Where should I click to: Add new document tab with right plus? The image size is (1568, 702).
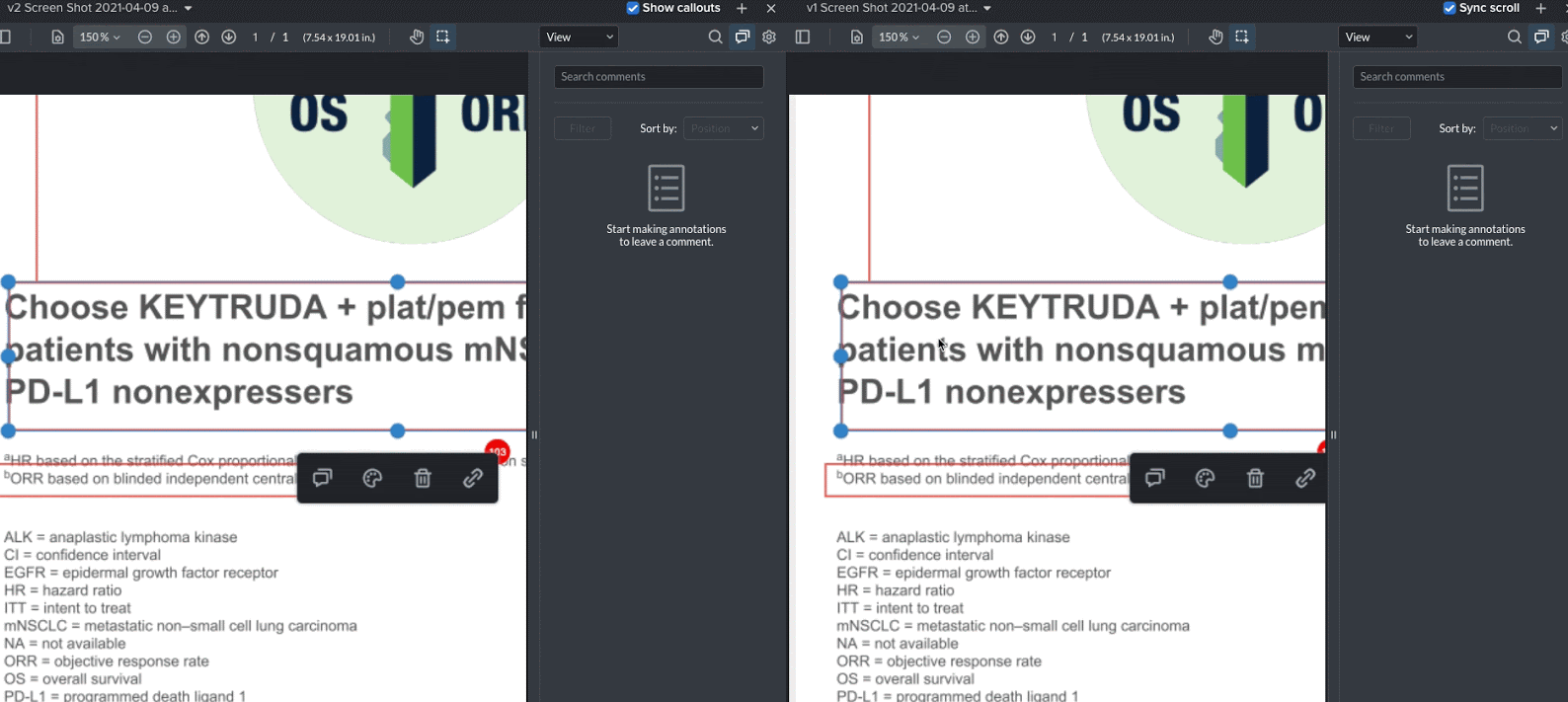click(1540, 8)
